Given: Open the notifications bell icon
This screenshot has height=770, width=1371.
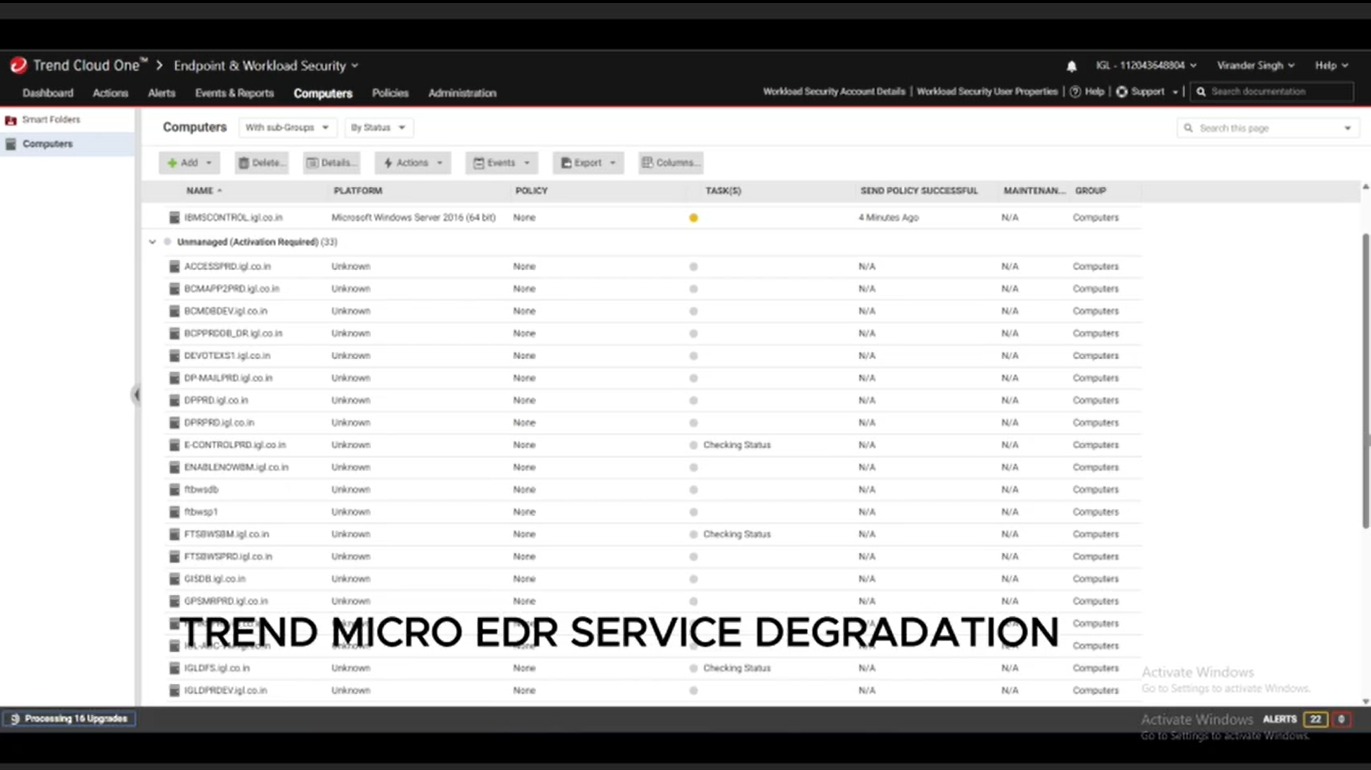Looking at the screenshot, I should (x=1071, y=66).
